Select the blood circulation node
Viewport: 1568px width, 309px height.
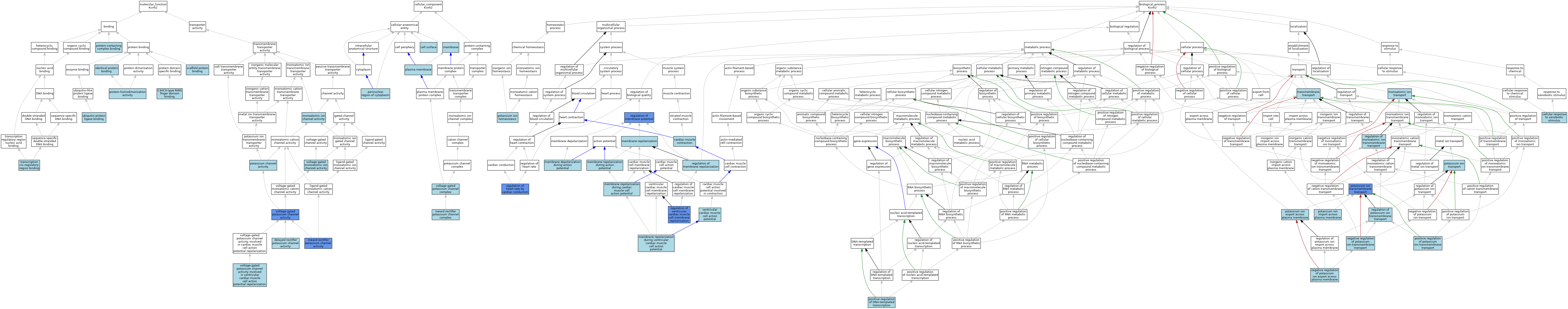[583, 94]
